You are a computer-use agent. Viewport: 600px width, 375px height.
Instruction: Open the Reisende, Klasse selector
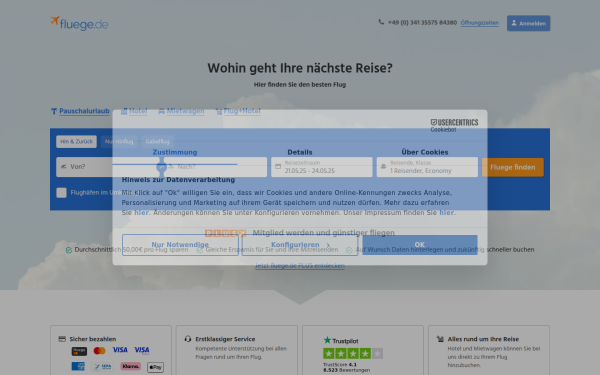pos(427,167)
